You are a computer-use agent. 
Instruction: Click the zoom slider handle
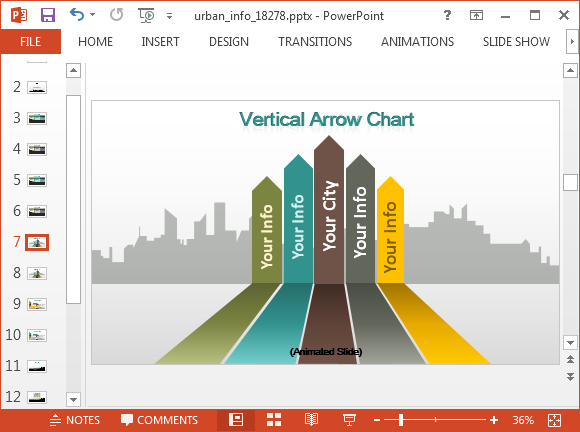click(x=401, y=420)
